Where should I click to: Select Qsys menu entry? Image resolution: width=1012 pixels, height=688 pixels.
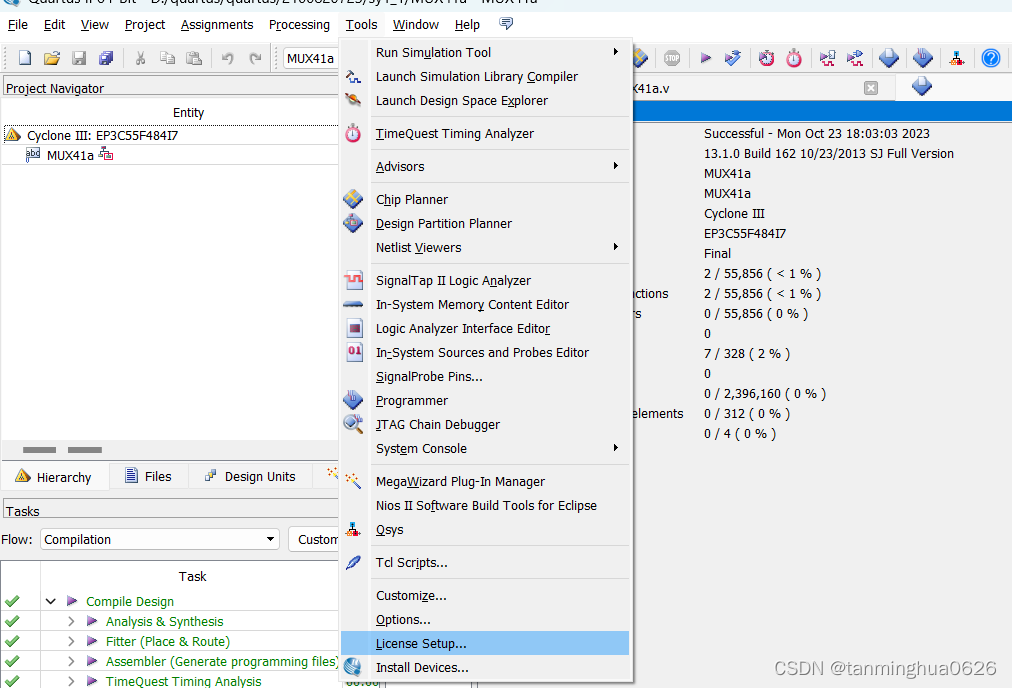tap(485, 529)
